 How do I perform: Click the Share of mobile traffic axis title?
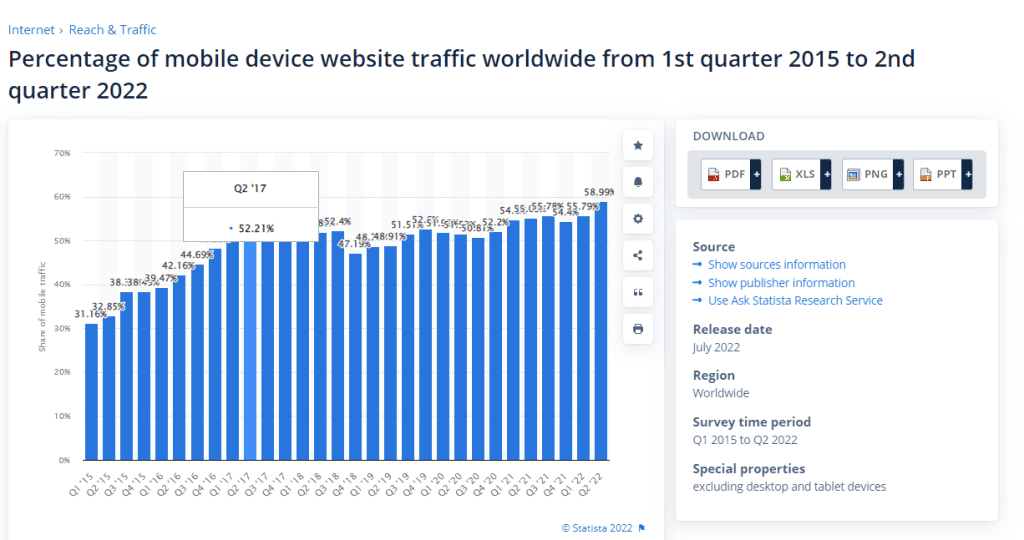pos(42,307)
